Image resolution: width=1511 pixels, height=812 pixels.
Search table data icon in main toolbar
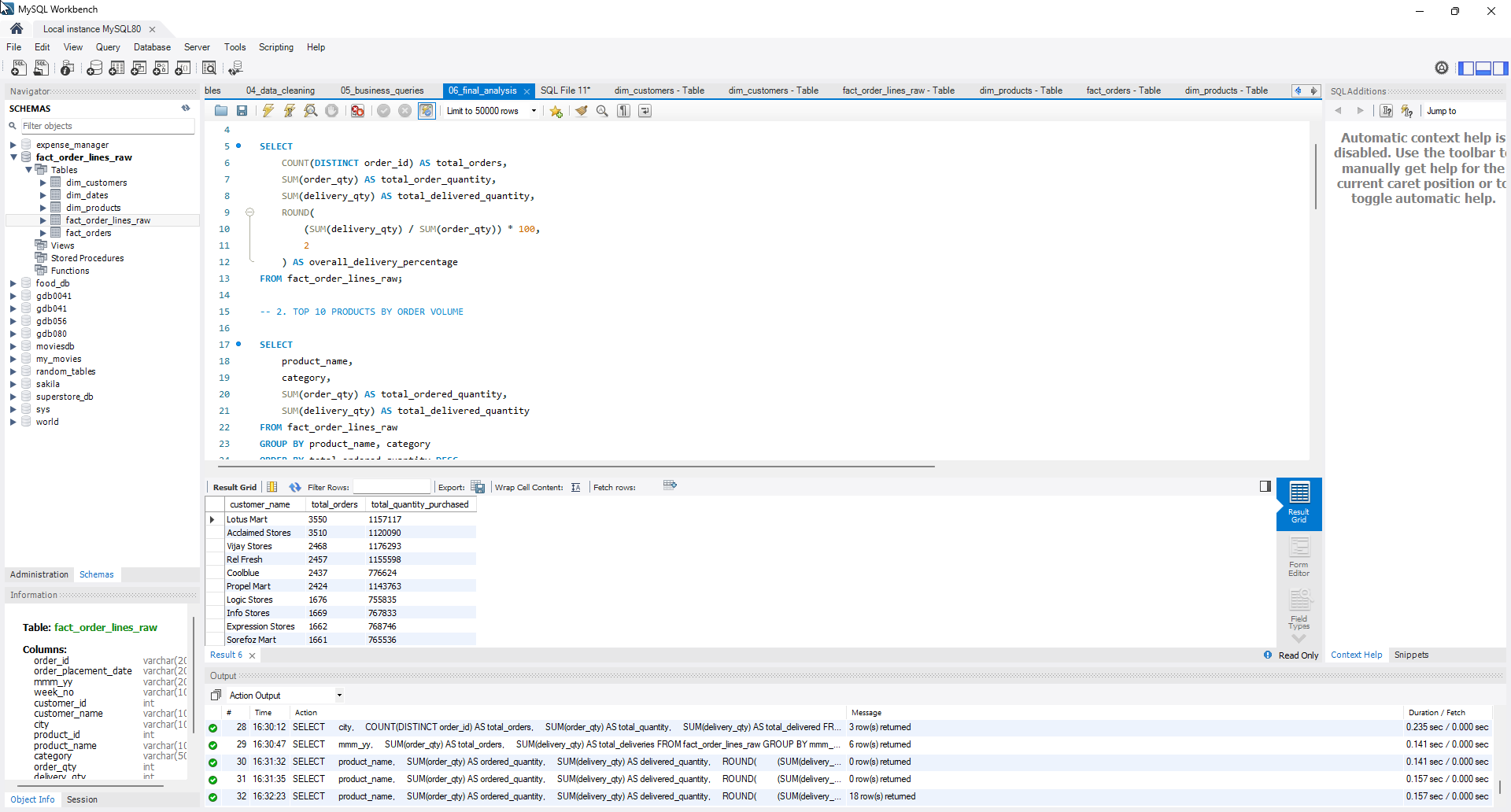(x=209, y=68)
